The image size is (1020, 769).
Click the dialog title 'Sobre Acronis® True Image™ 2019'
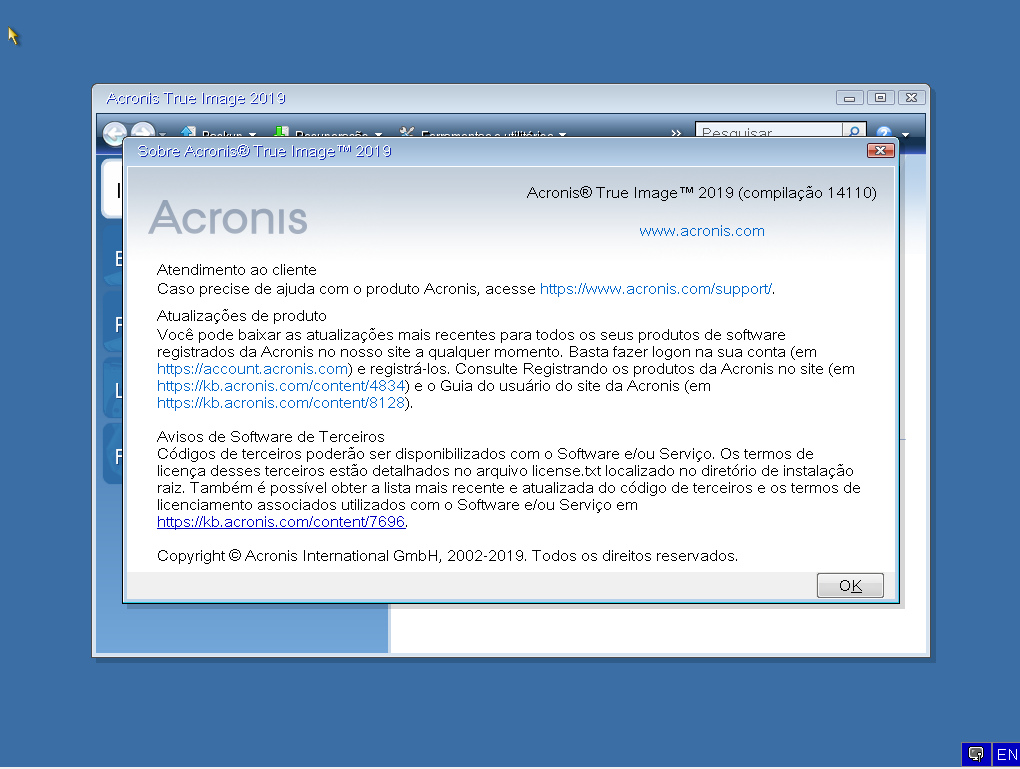pos(265,152)
